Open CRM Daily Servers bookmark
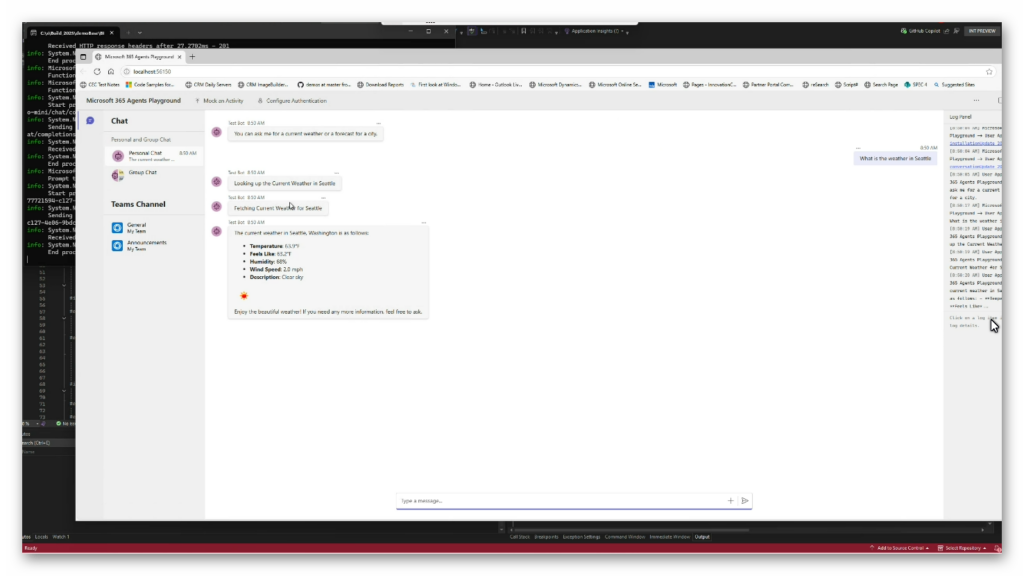 click(208, 85)
